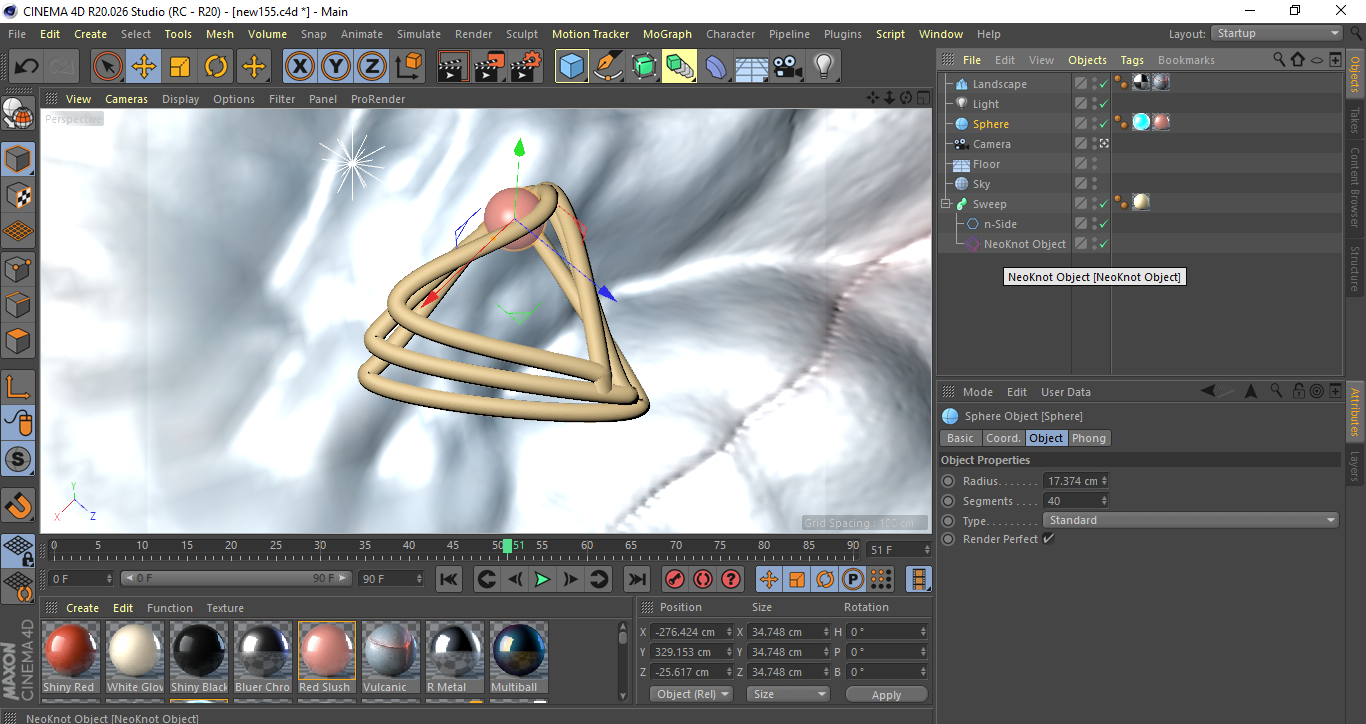Toggle Render Perfect checkbox
The image size is (1366, 724).
pos(1048,539)
